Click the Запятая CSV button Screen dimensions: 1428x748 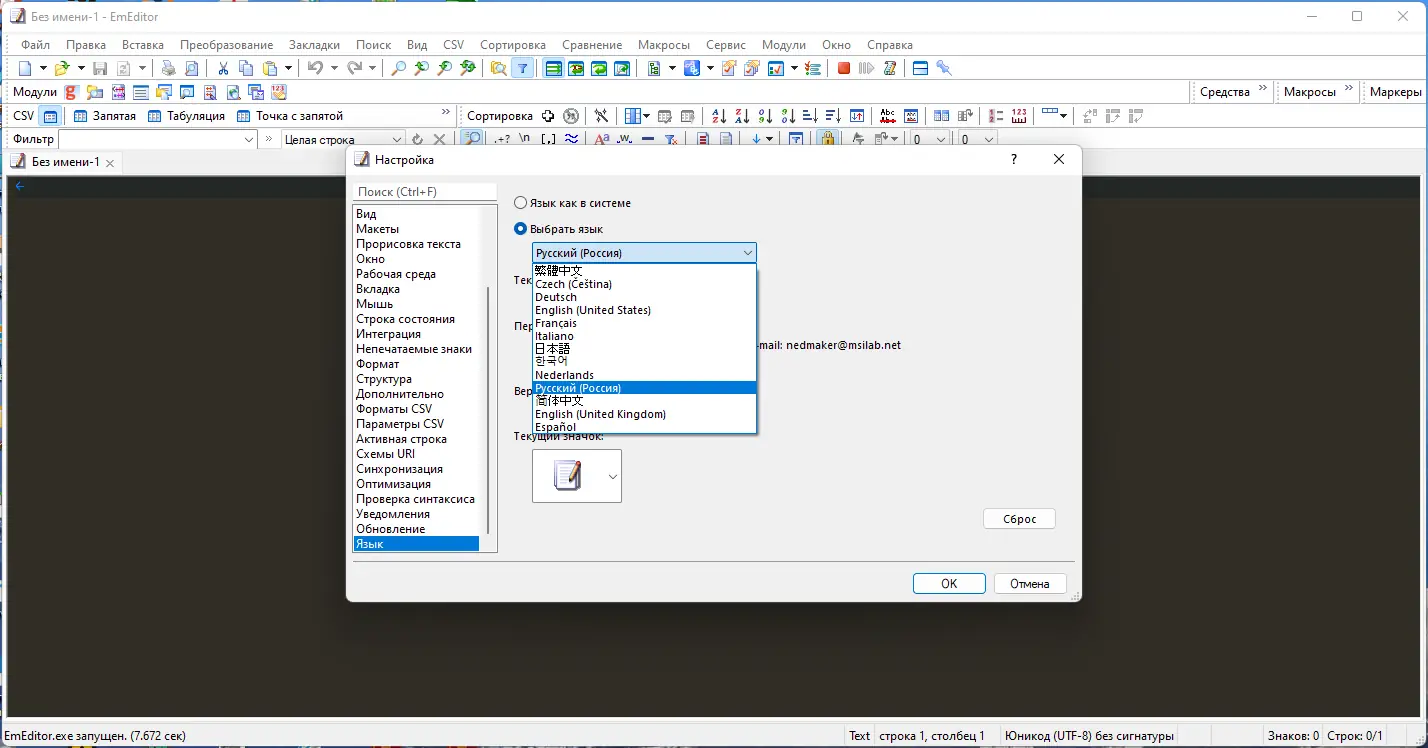tap(105, 116)
